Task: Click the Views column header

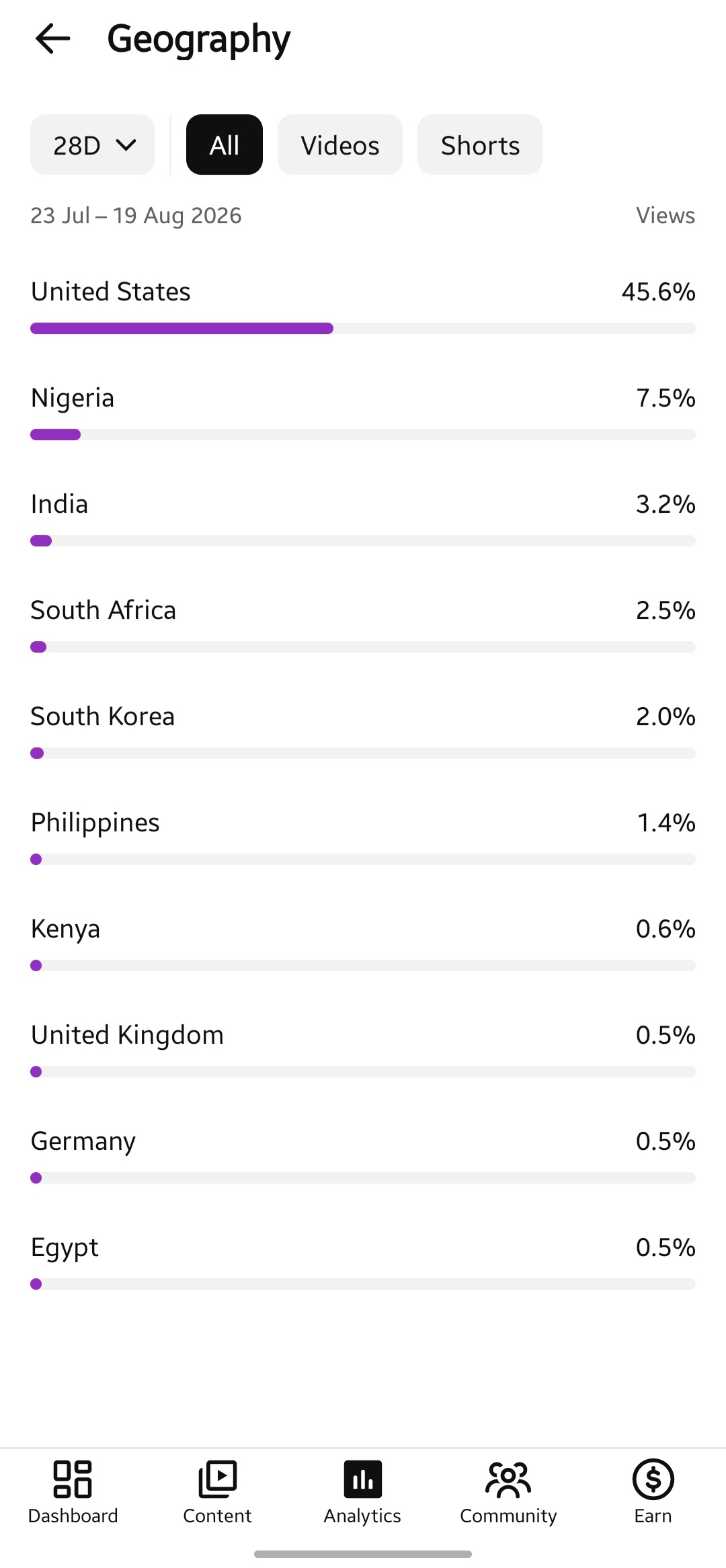Action: click(665, 216)
